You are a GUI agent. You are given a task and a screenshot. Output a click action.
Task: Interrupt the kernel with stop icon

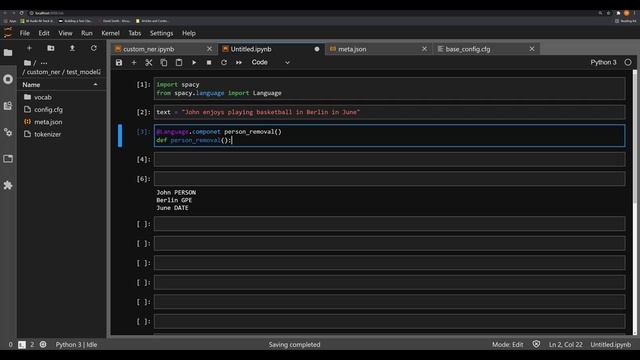[209, 62]
